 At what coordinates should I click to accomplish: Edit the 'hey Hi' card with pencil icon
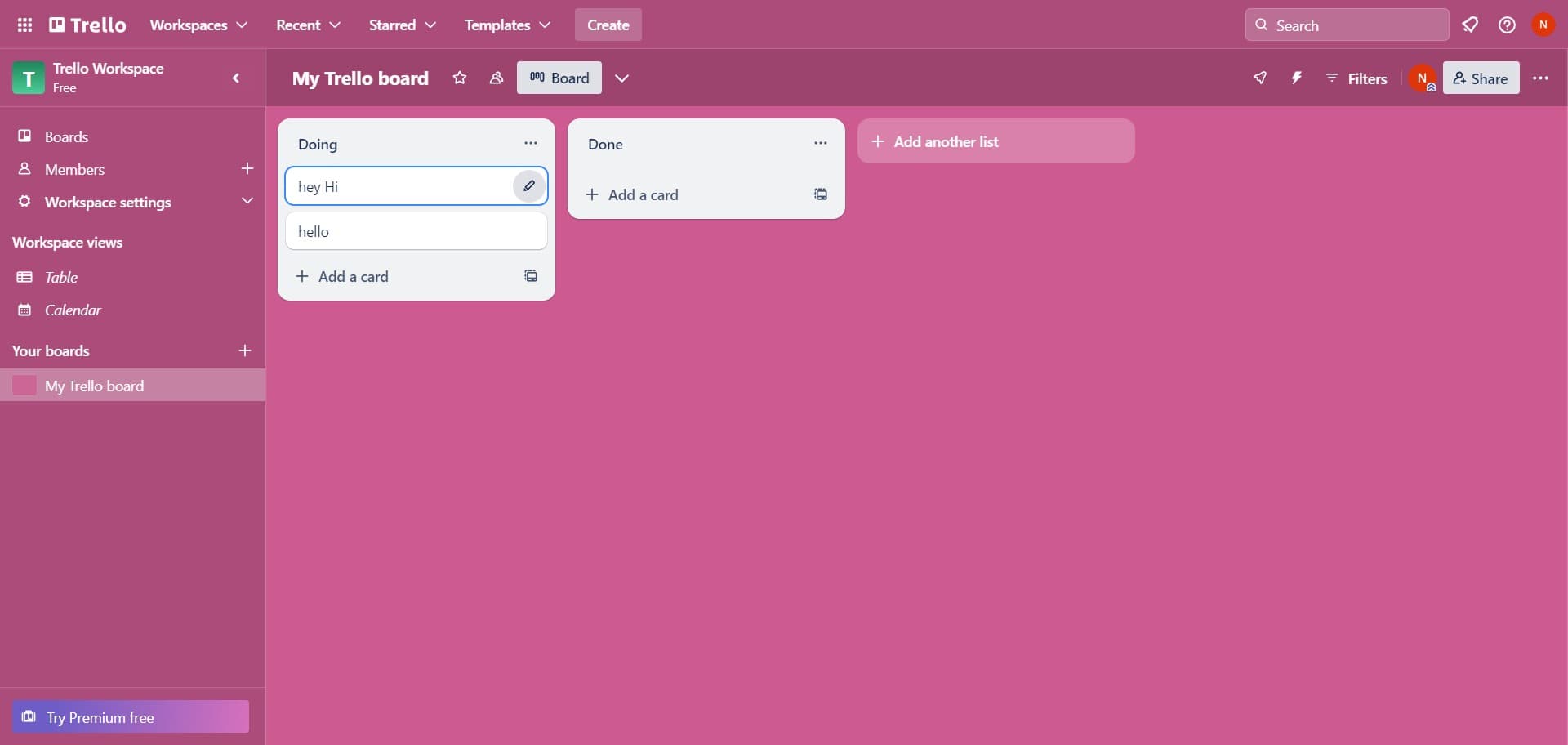[529, 186]
